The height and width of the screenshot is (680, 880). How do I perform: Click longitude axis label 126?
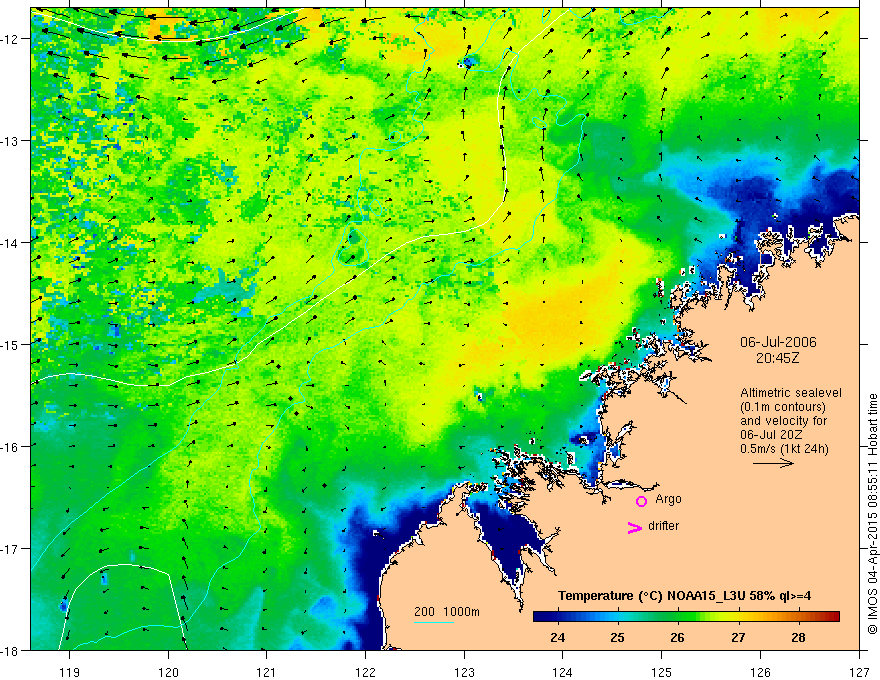[760, 672]
